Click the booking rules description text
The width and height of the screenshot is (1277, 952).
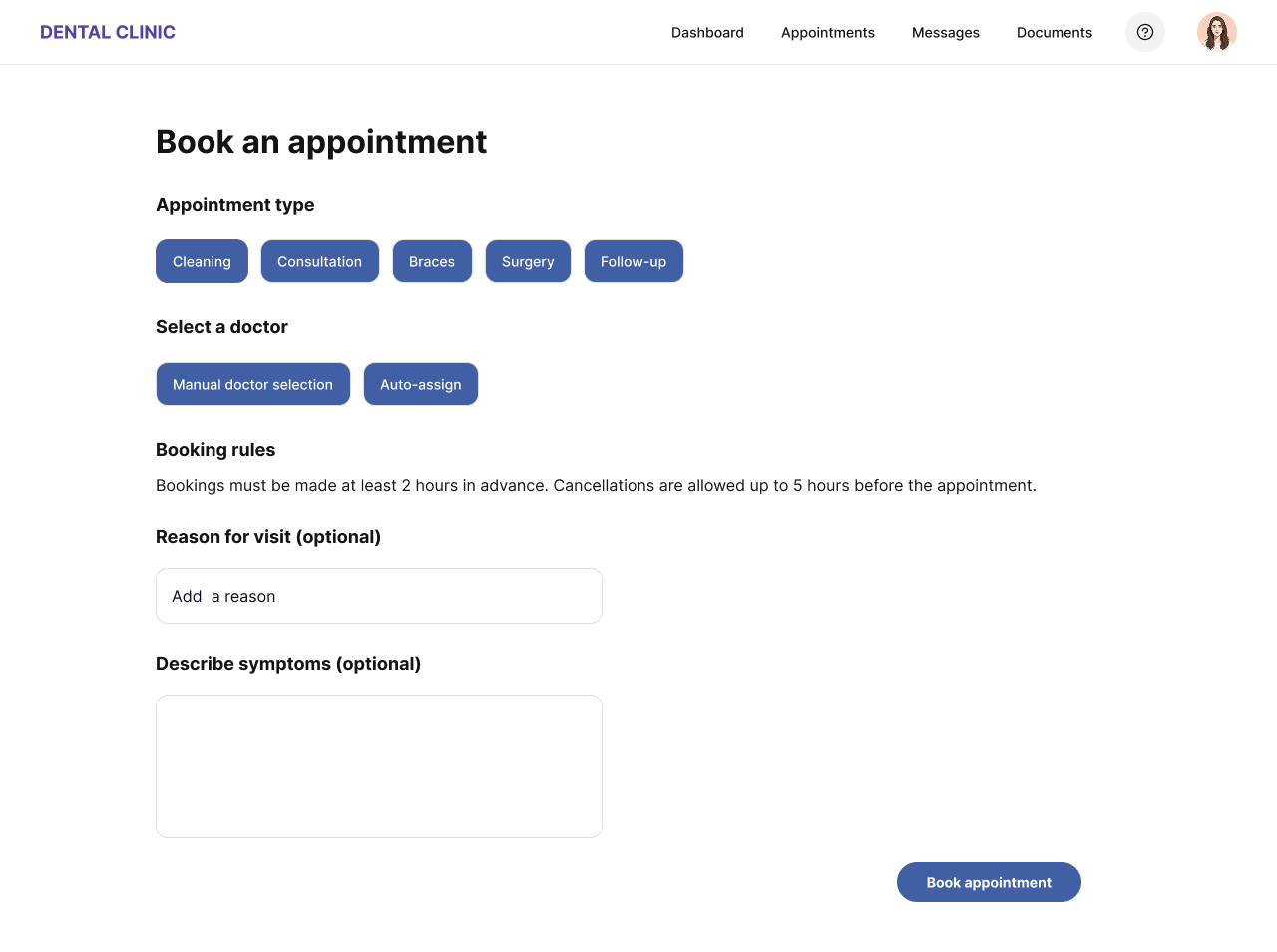point(596,486)
